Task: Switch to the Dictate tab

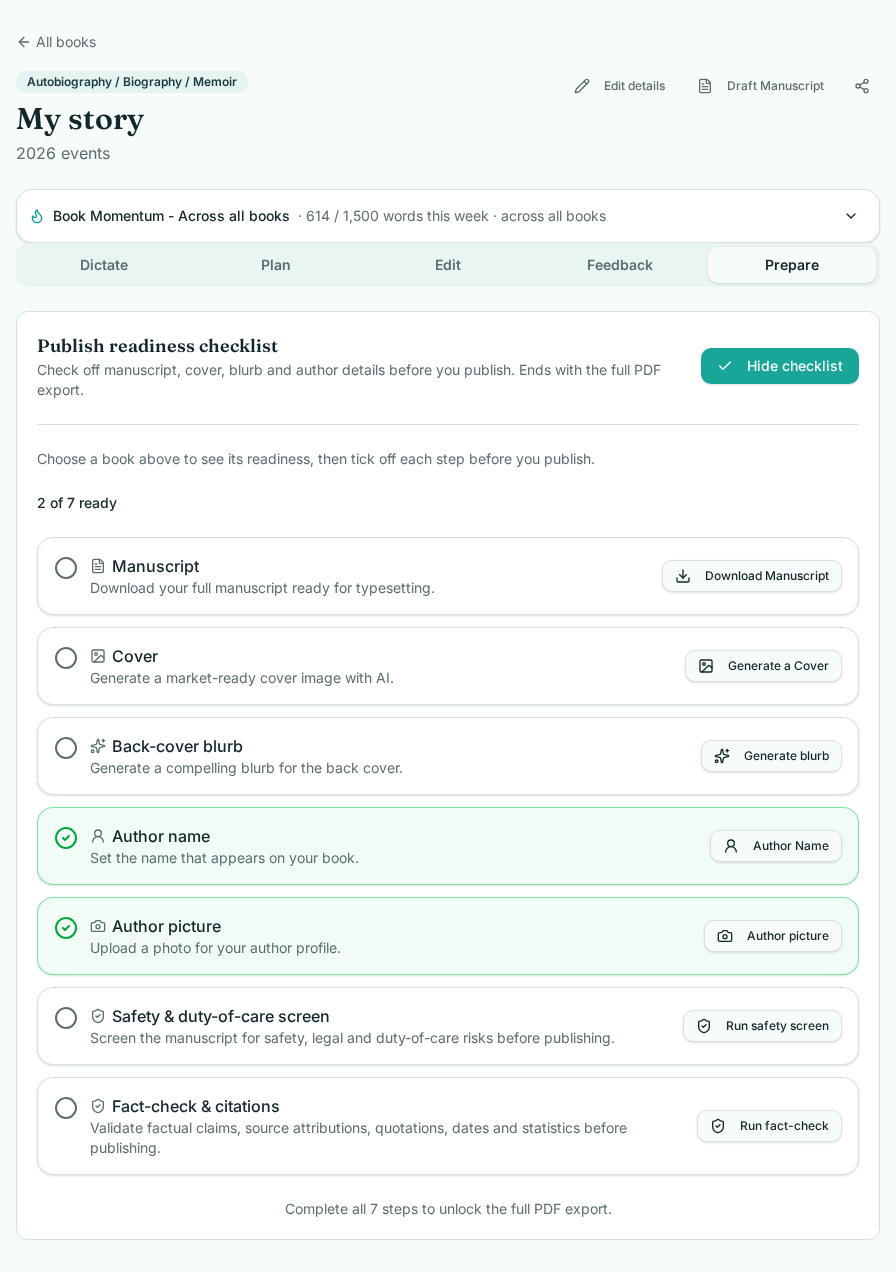Action: (x=104, y=265)
